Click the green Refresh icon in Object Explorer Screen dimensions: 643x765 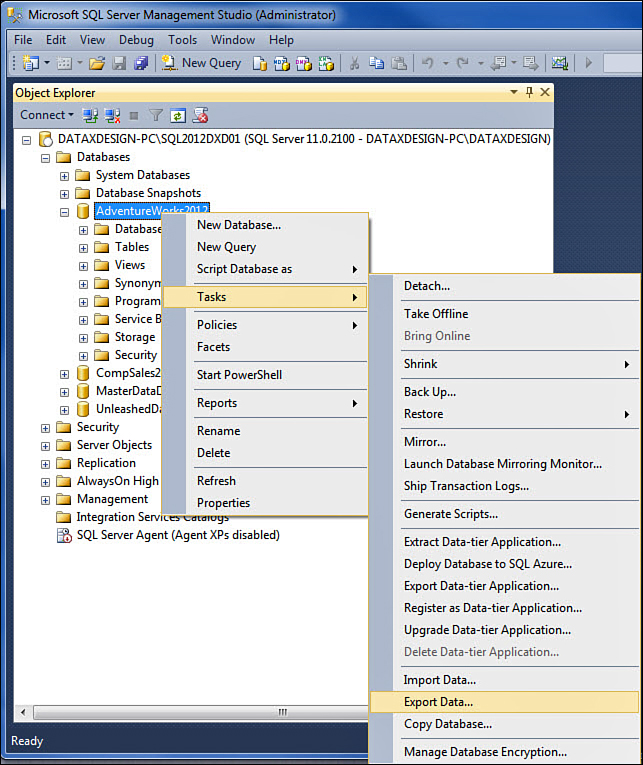click(177, 115)
